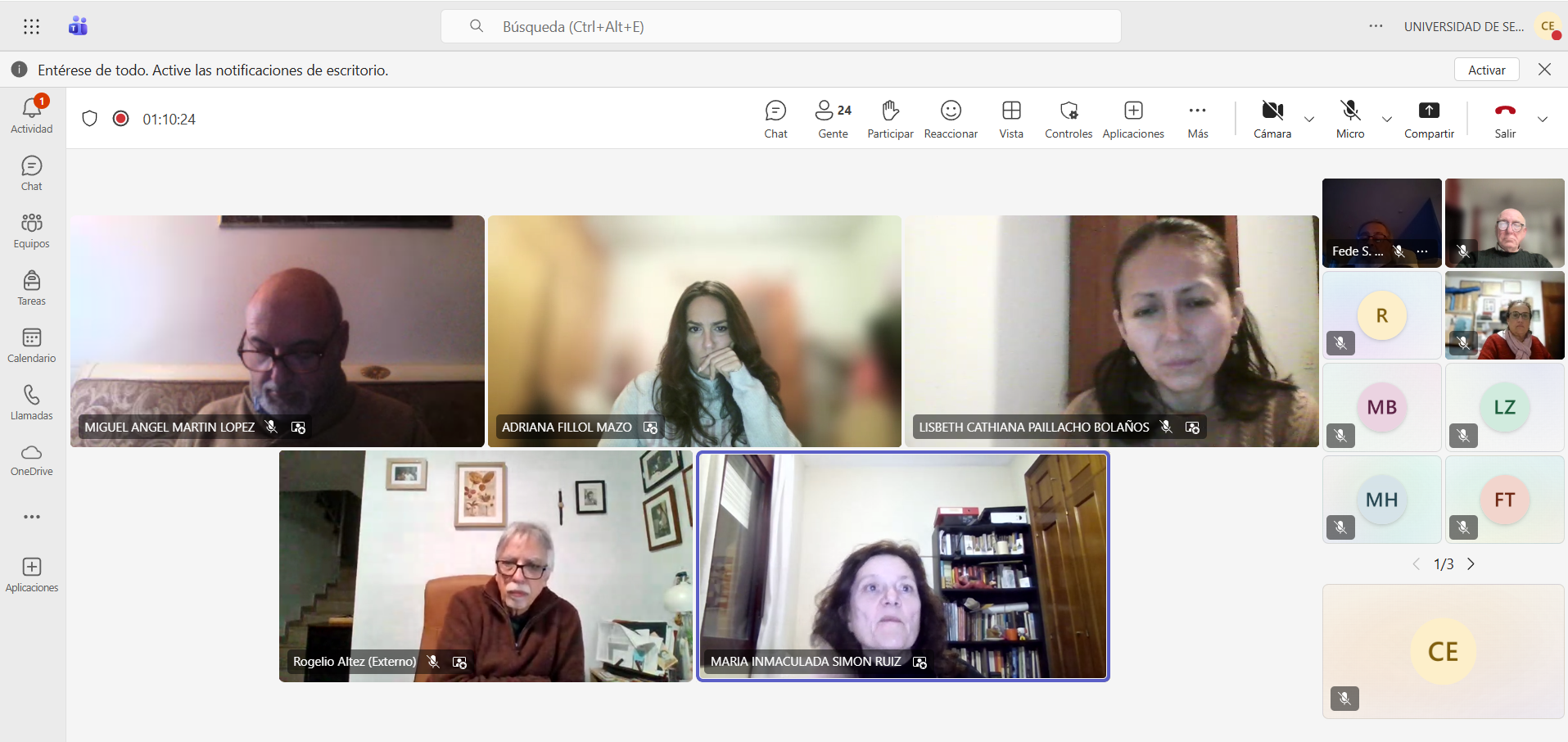Open settings ellipsis next to the UNIVERSIDAD DE SE... name
Image resolution: width=1568 pixels, height=742 pixels.
[x=1376, y=26]
